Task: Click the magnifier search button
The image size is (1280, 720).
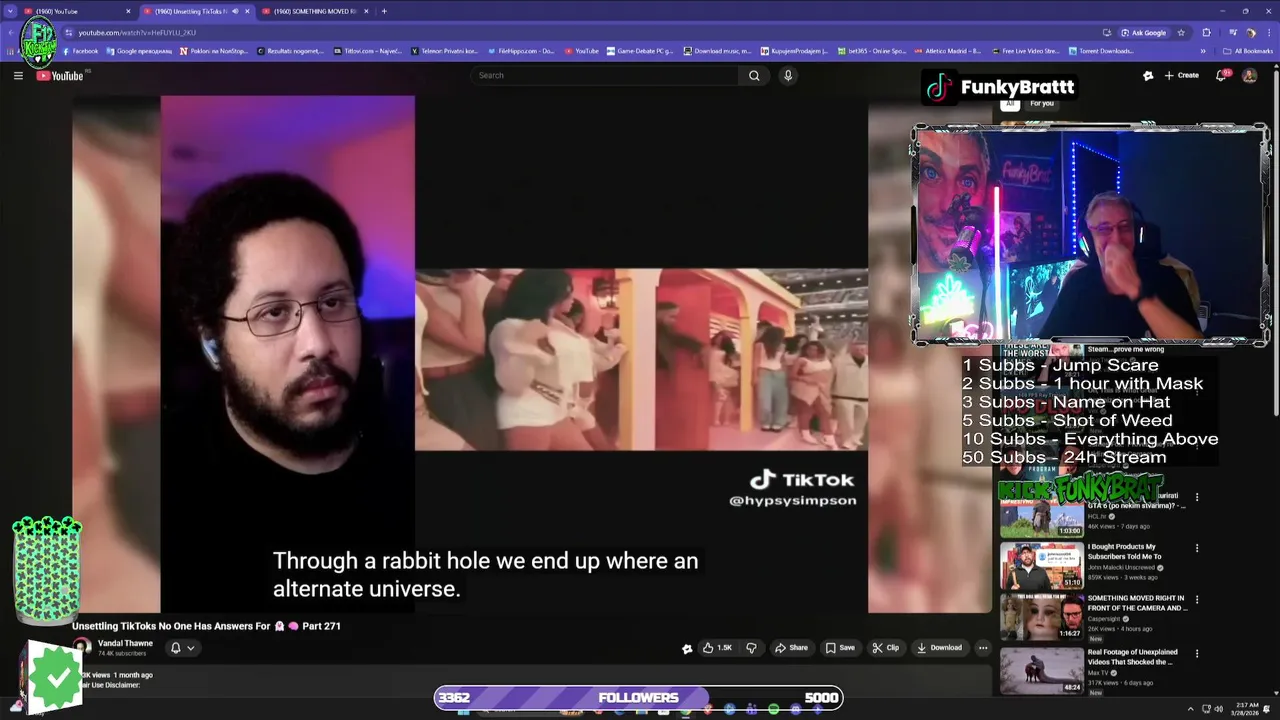Action: 754,76
